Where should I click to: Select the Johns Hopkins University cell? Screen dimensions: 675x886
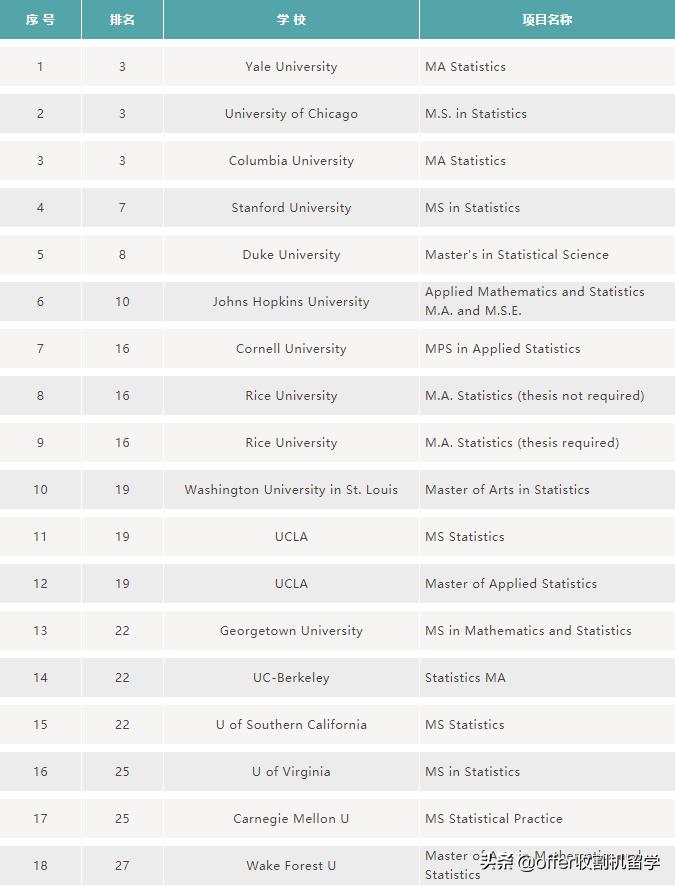pos(291,302)
